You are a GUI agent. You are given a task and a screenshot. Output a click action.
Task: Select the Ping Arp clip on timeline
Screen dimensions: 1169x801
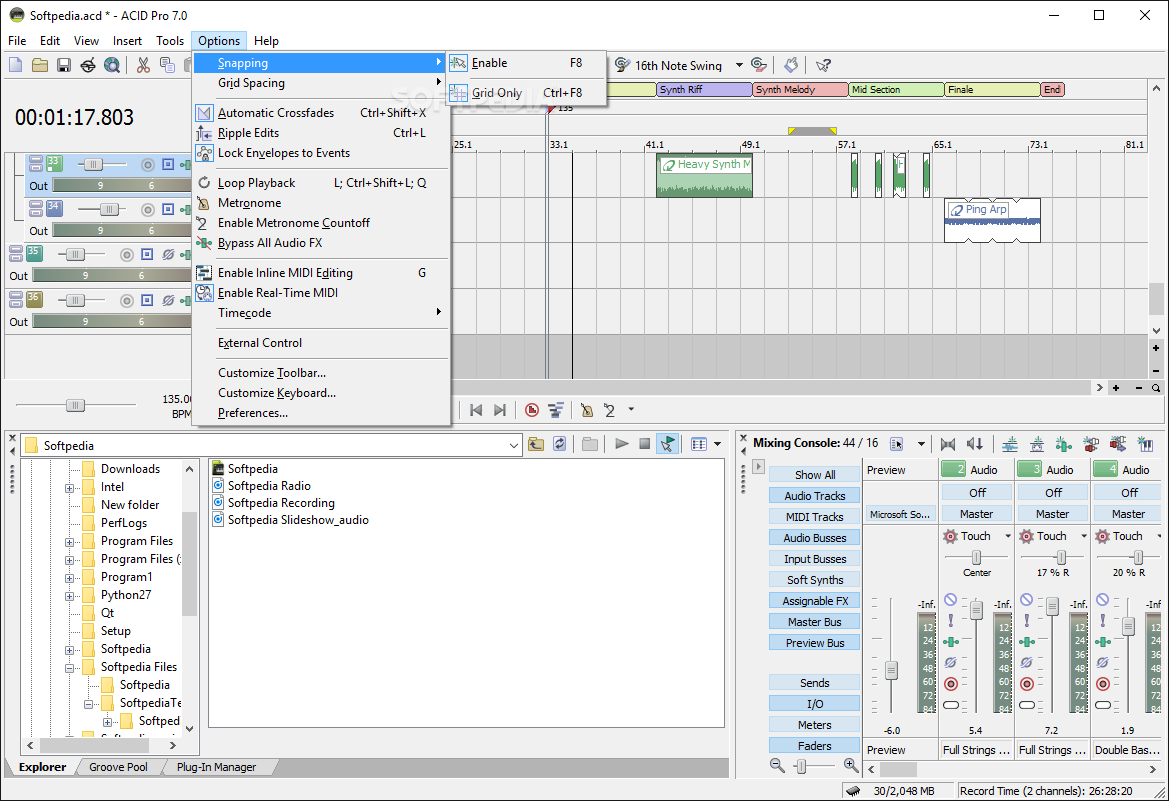click(992, 220)
